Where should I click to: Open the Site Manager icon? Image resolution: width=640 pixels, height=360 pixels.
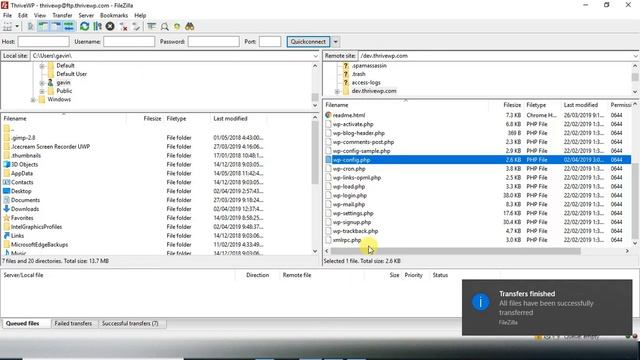(7, 27)
